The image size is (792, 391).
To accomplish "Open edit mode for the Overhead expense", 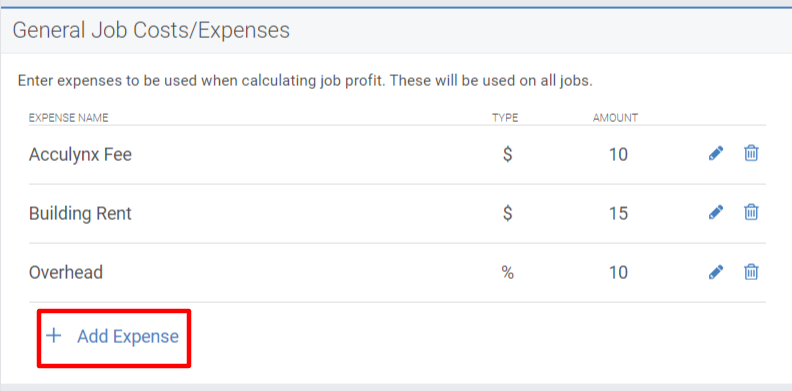I will [x=716, y=272].
